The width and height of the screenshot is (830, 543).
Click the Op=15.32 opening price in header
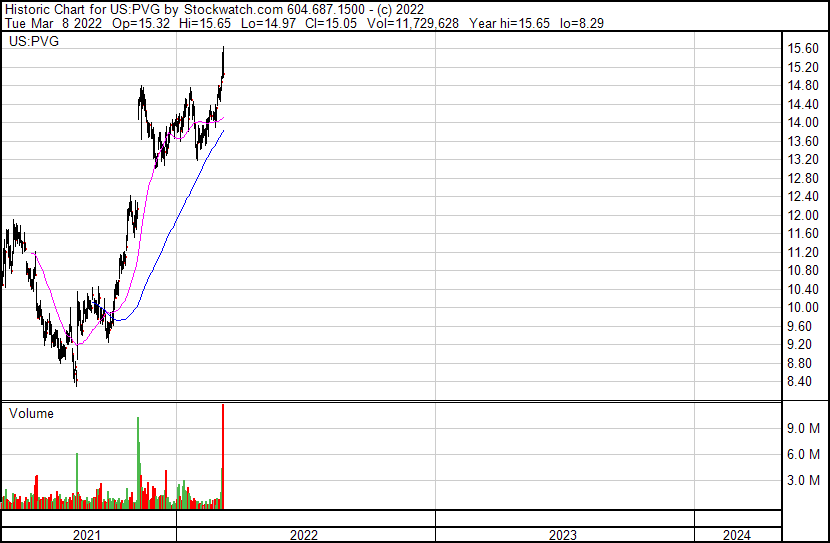point(141,23)
